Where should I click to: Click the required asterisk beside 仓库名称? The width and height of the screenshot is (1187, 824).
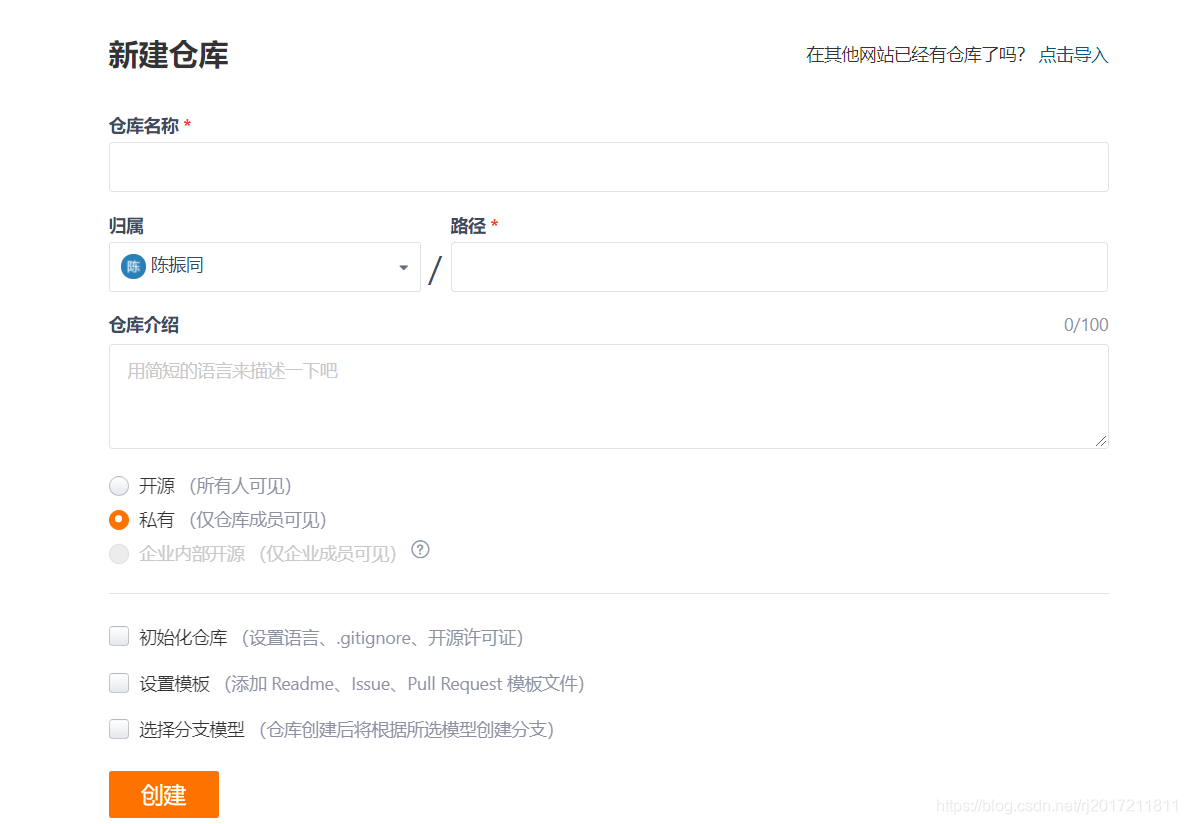coord(190,124)
